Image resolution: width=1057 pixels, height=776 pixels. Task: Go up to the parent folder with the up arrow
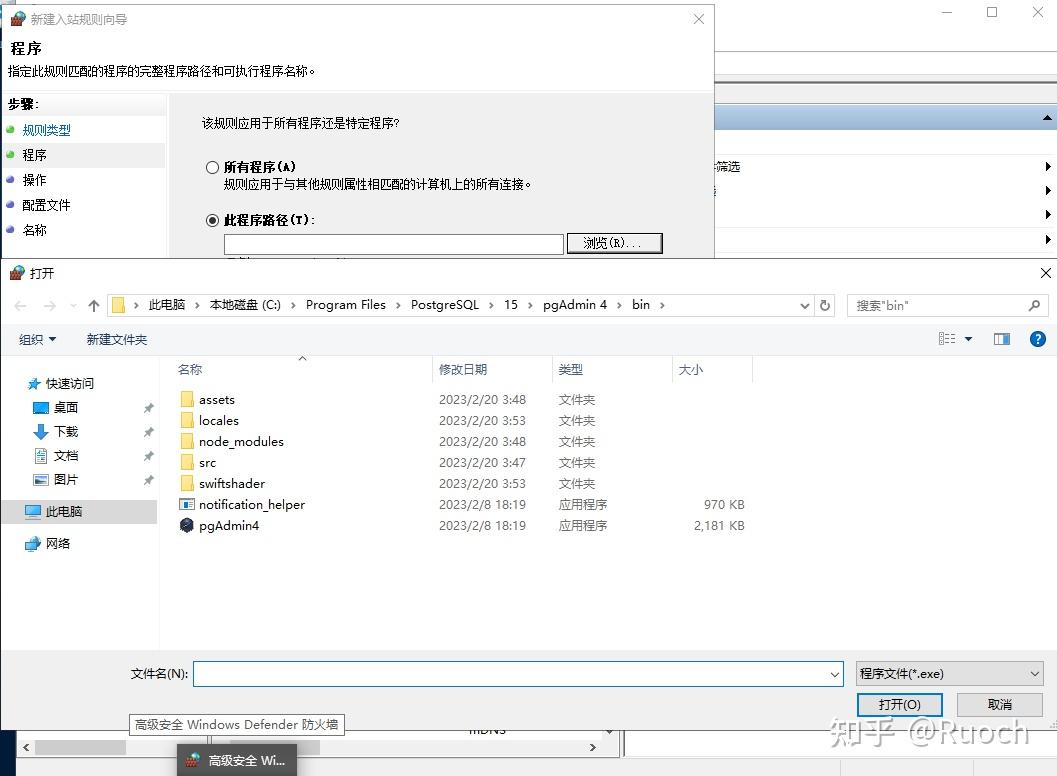click(x=92, y=304)
